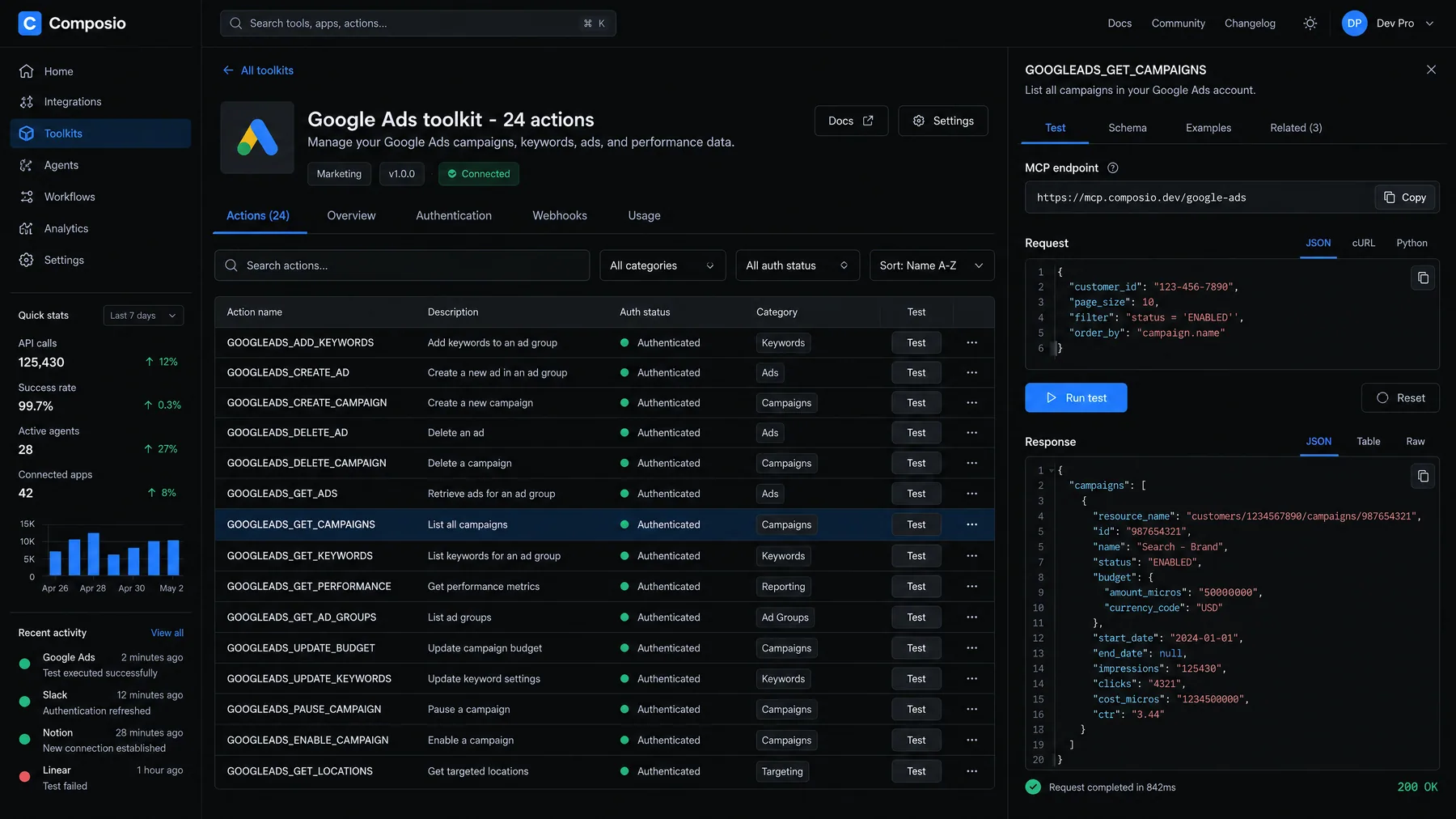This screenshot has width=1456, height=819.
Task: Click the Composio logo
Action: point(72,23)
